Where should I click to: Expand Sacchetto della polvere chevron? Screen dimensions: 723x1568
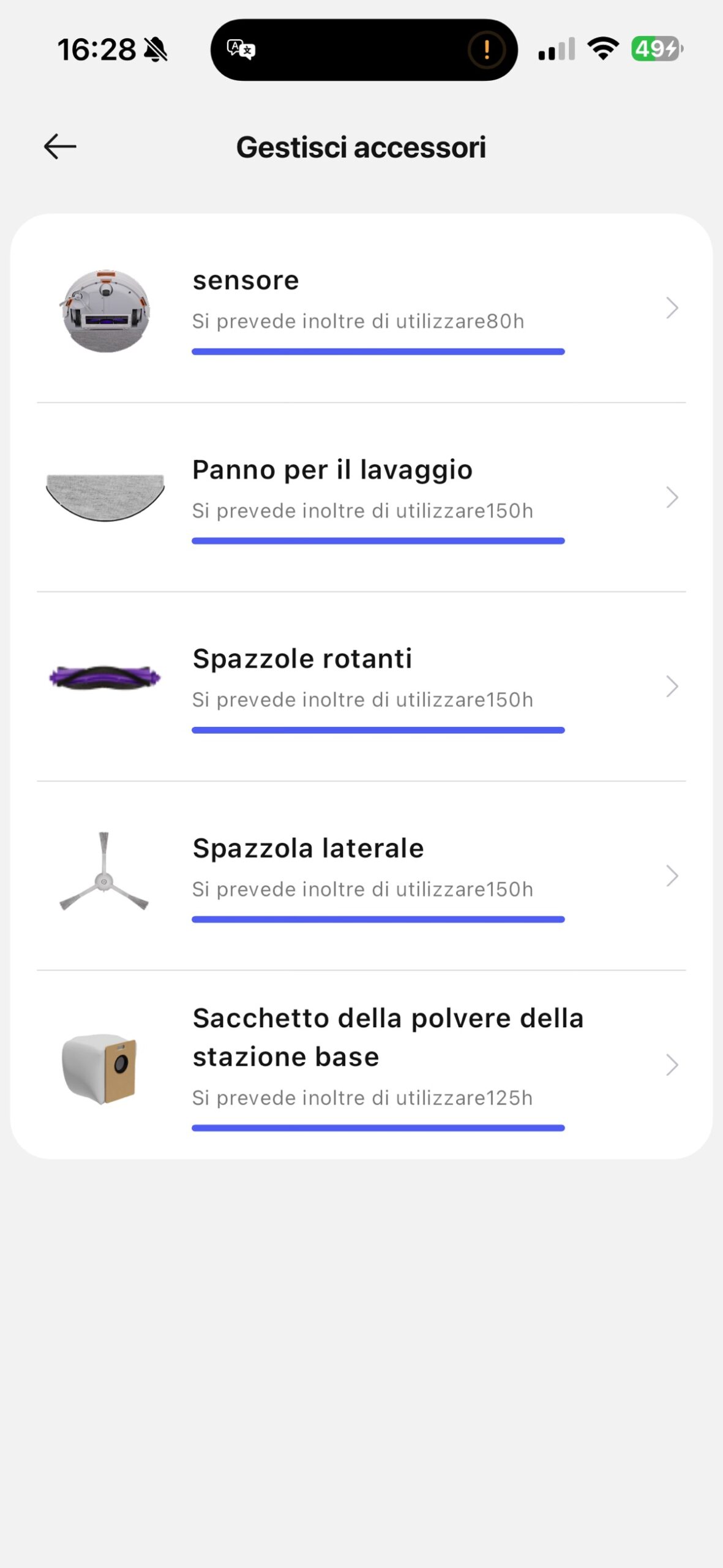tap(672, 1065)
